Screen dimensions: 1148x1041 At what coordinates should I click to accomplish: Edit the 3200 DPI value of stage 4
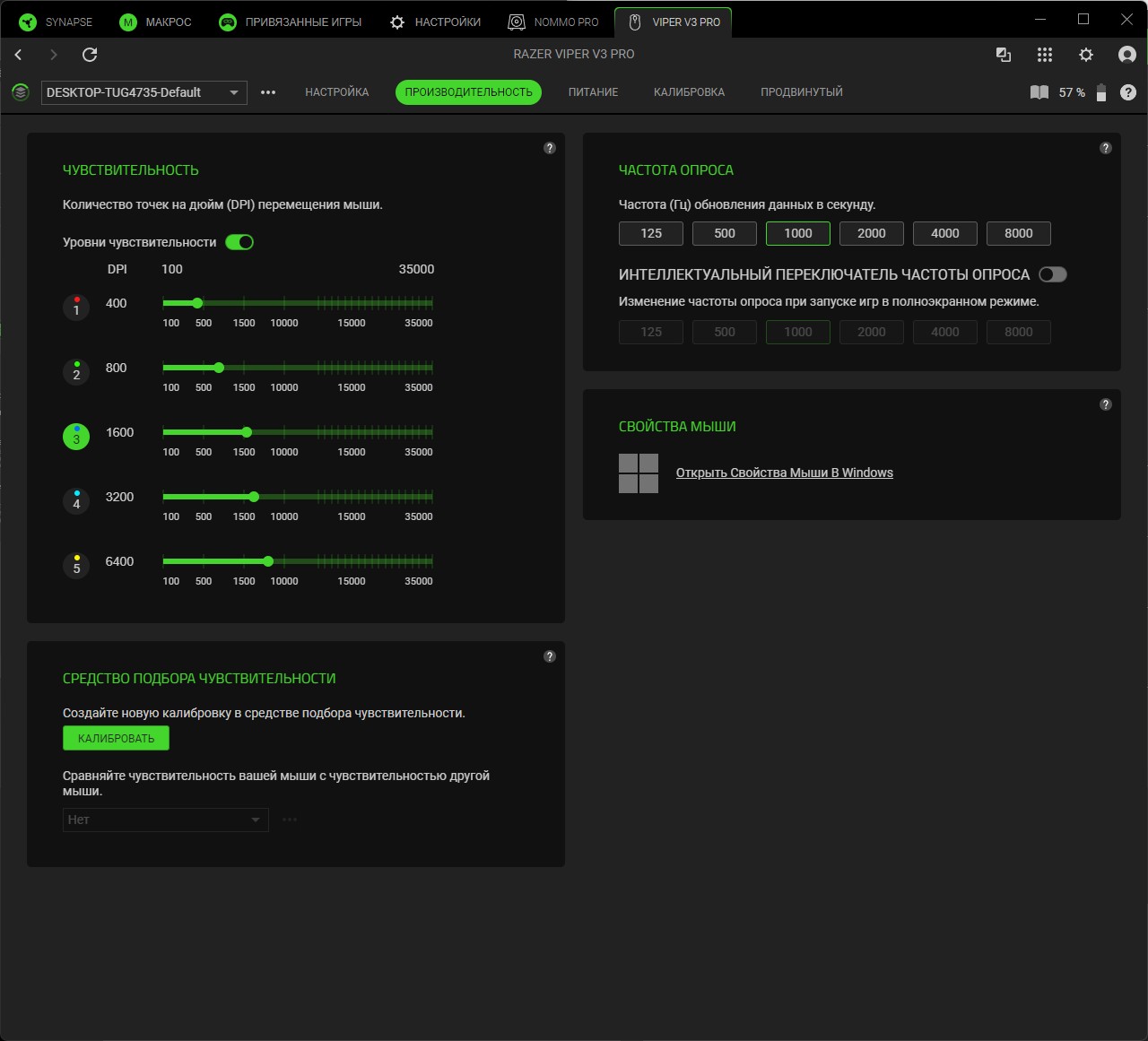(119, 497)
